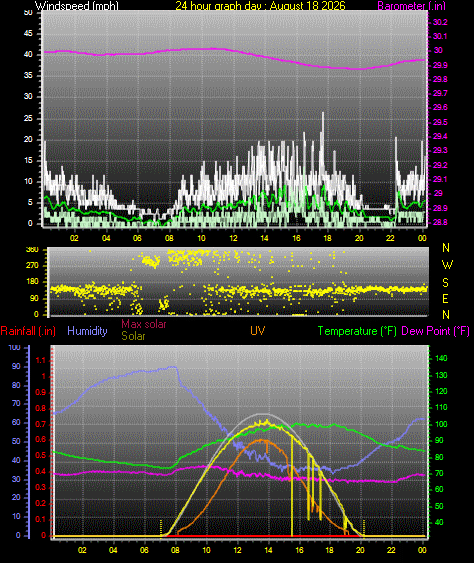Image resolution: width=474 pixels, height=563 pixels.
Task: Click the E compass direction label
Action: point(445,298)
